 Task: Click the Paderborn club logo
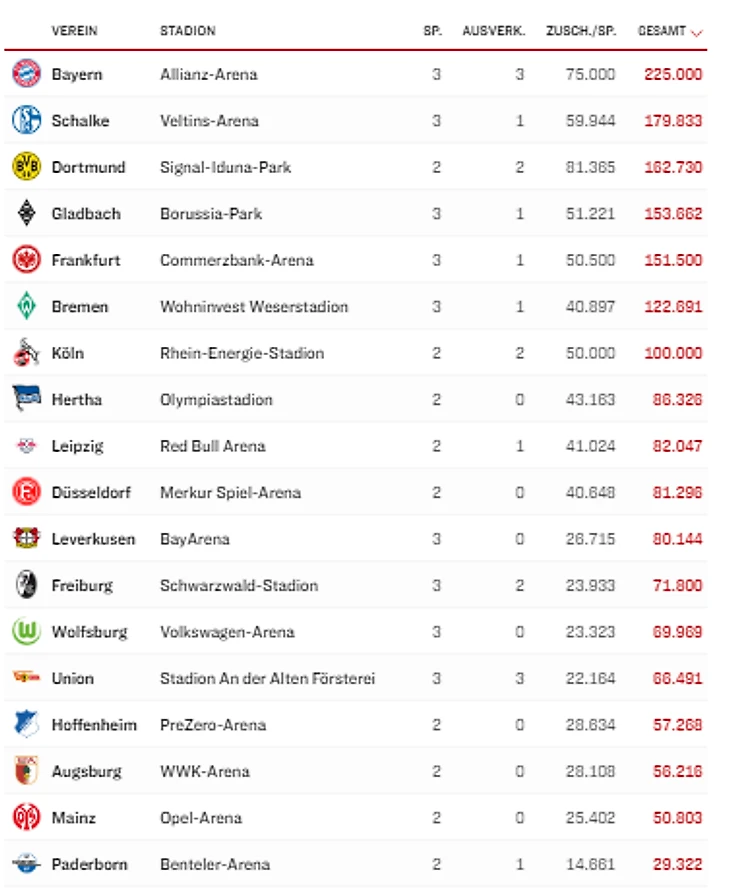tap(26, 864)
